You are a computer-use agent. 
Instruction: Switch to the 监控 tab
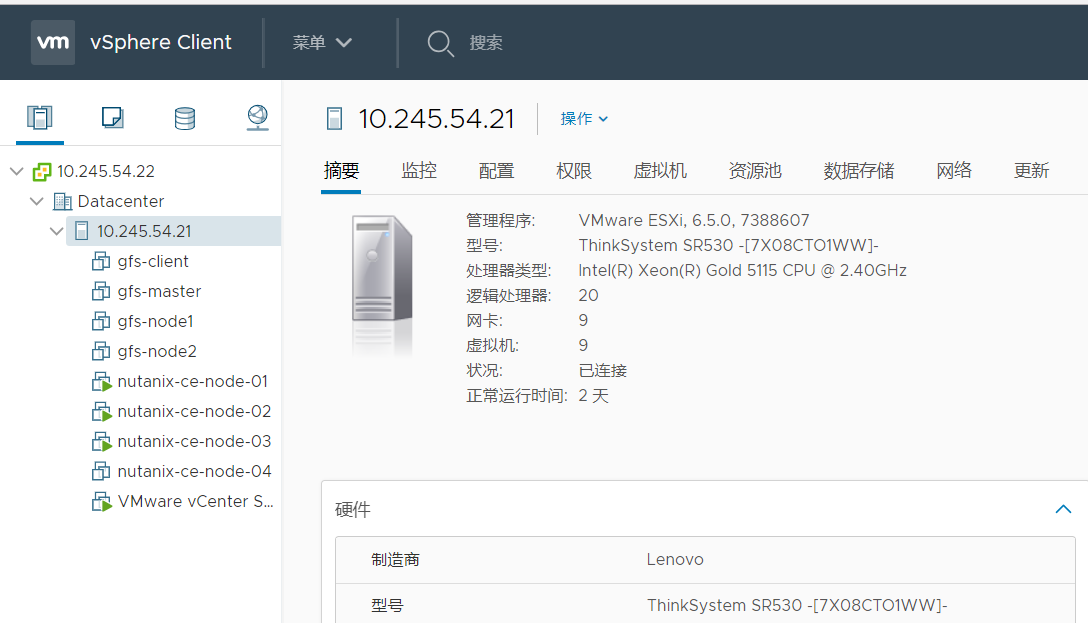(418, 171)
